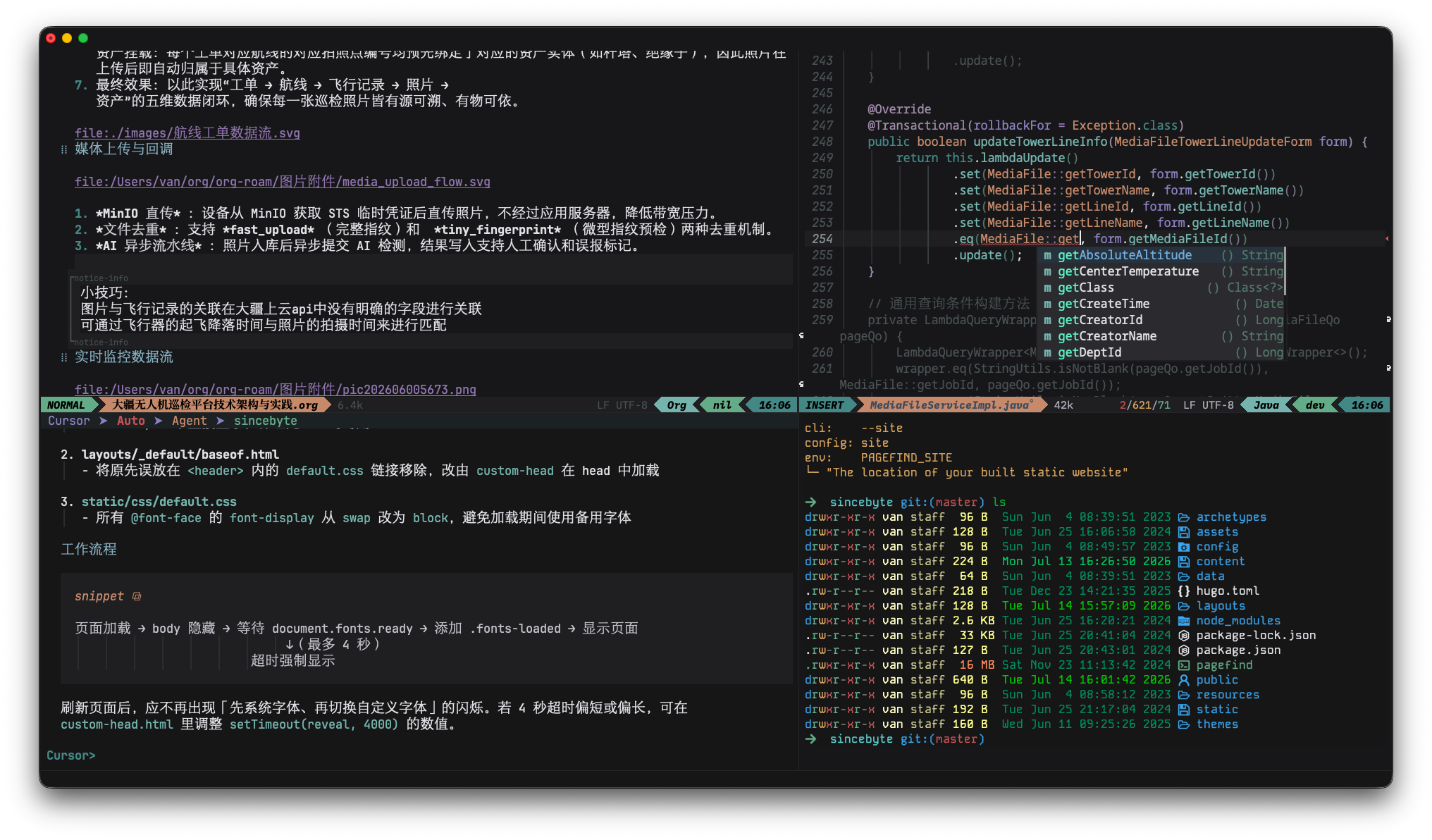Click hugo.toml filename in terminal listing
Image resolution: width=1432 pixels, height=840 pixels.
click(1228, 591)
